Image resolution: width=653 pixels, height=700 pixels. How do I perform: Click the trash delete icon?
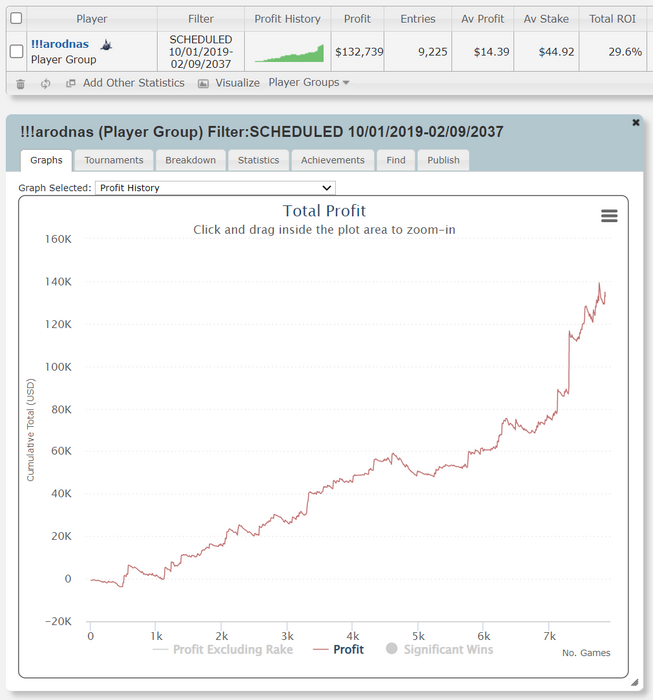(21, 84)
